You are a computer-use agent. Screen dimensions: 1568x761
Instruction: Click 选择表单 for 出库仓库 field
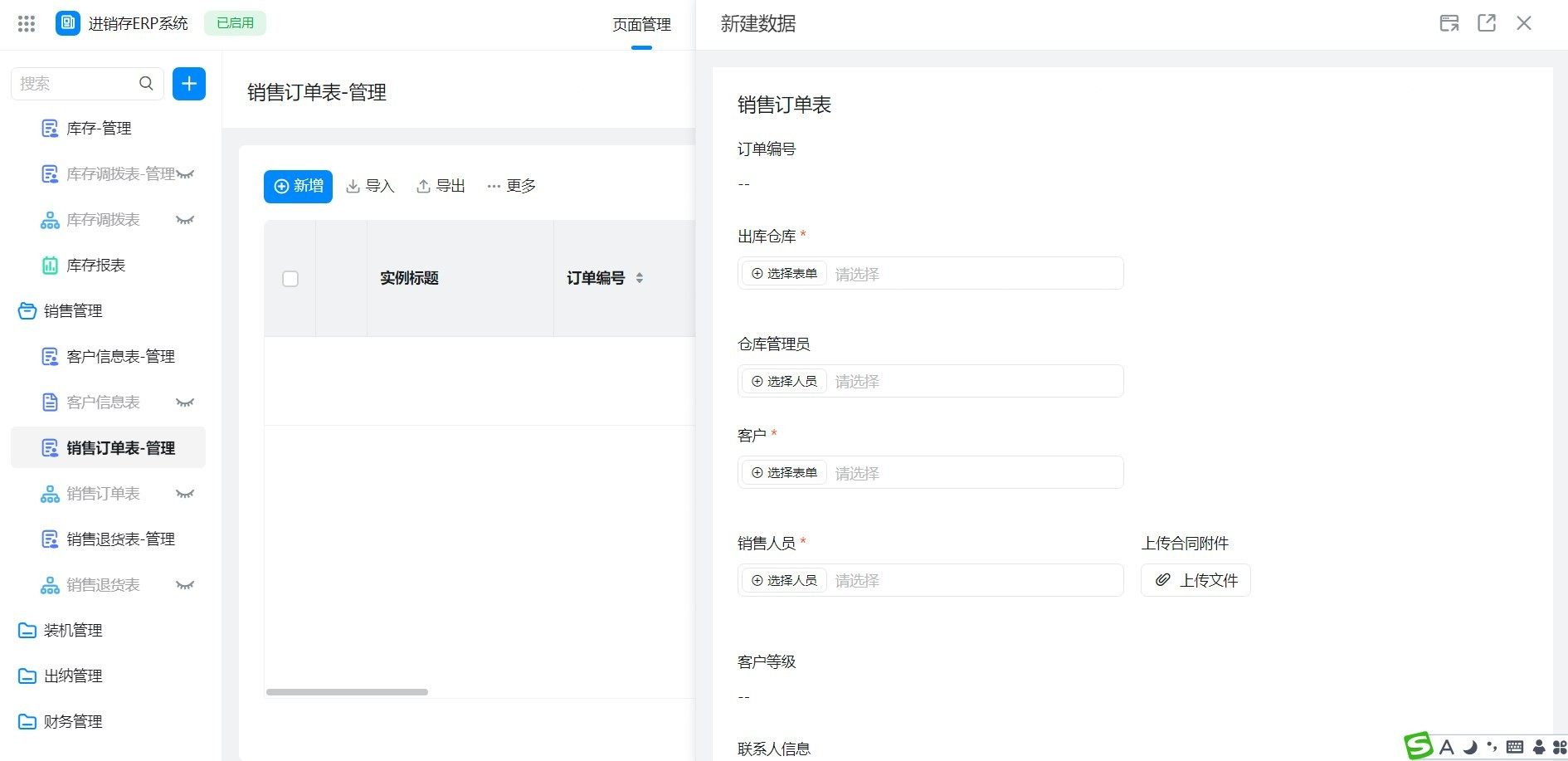(x=784, y=273)
